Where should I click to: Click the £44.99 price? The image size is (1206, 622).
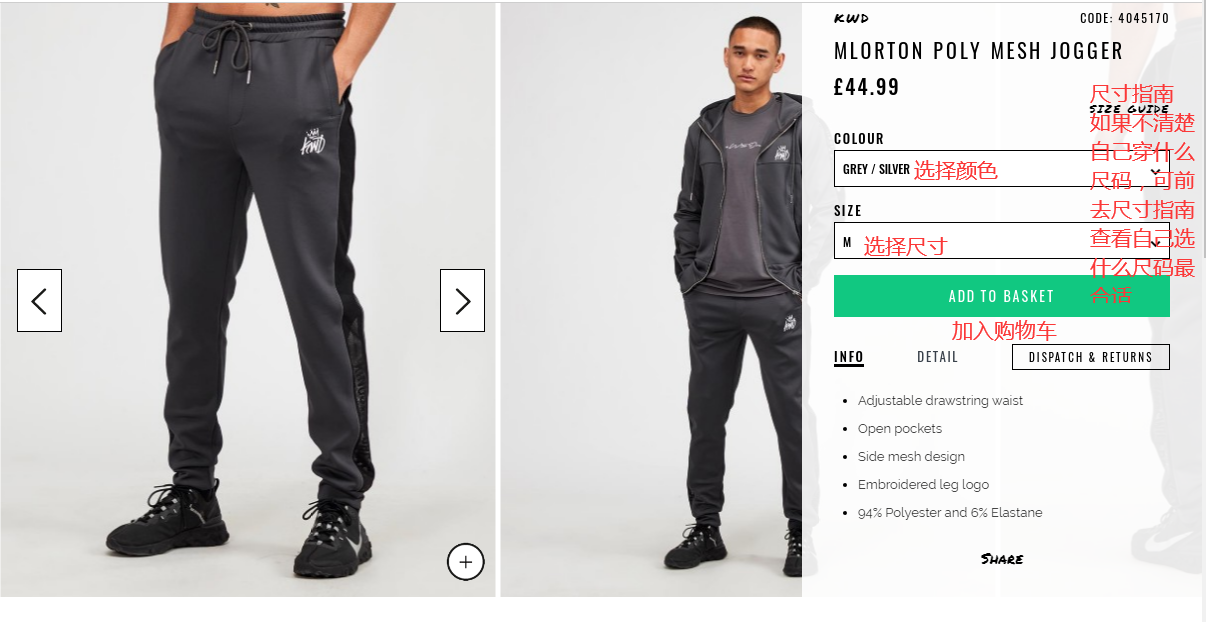click(866, 87)
